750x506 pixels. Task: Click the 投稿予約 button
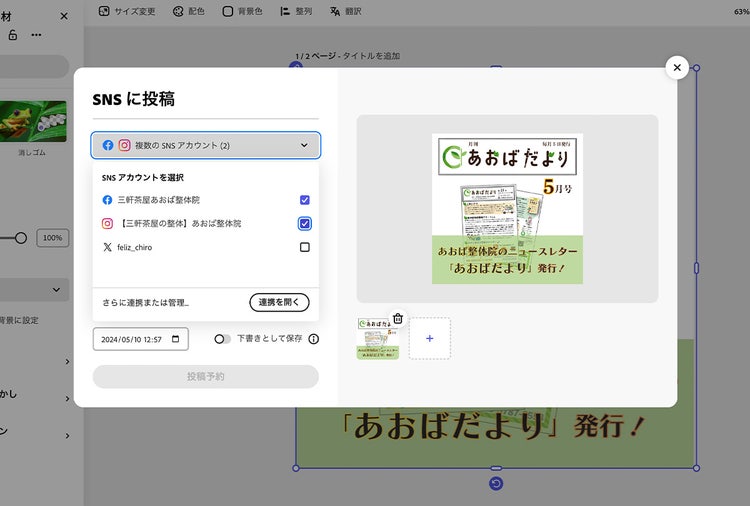[x=206, y=377]
